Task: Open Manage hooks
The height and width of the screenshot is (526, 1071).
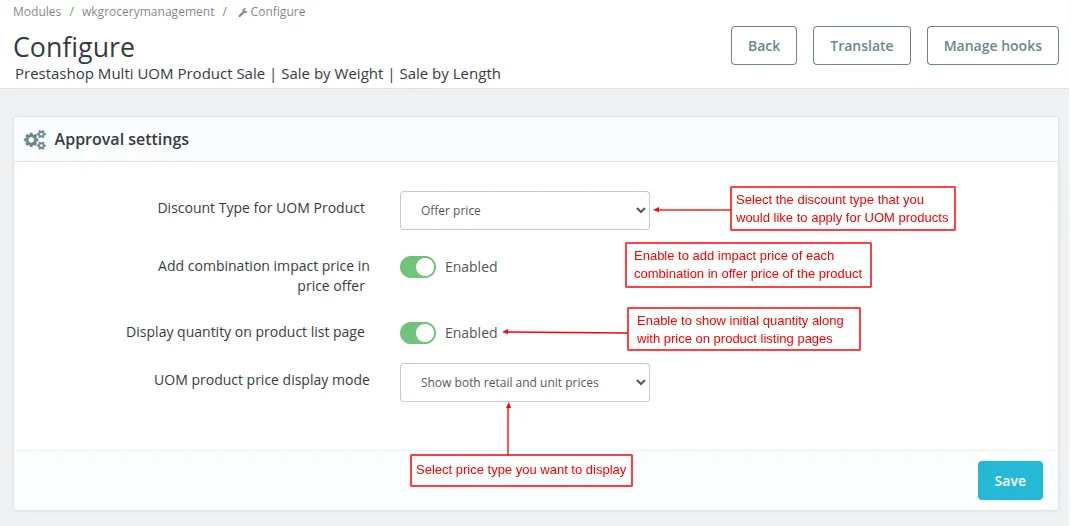Action: 992,46
